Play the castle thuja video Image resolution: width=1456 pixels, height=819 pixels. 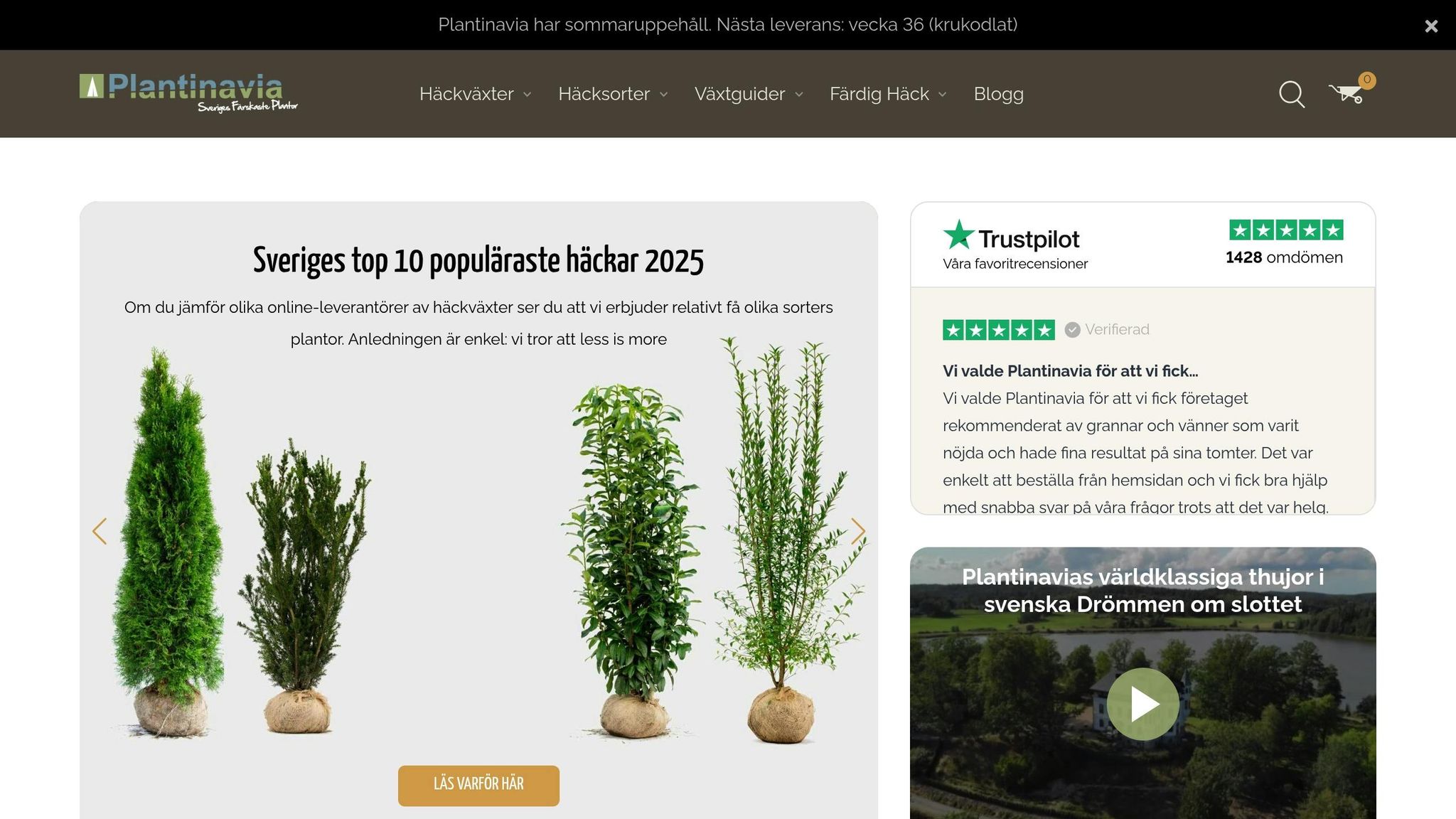1143,704
